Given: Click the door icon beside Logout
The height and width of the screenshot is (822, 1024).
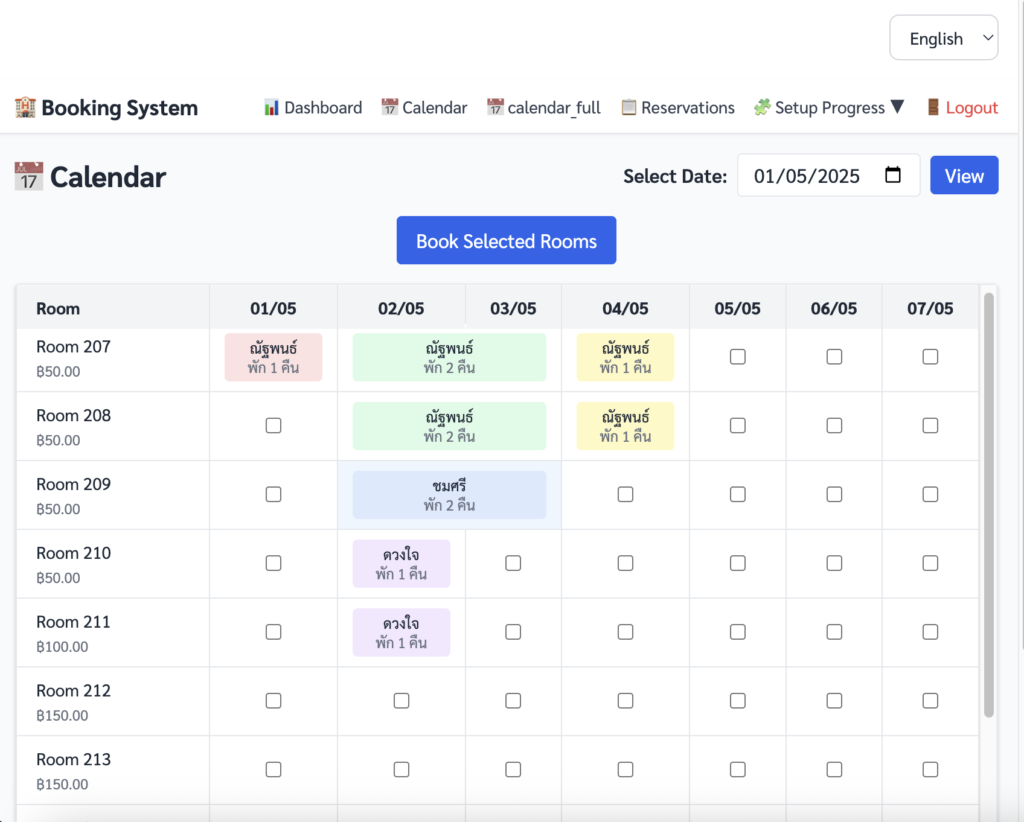Looking at the screenshot, I should (933, 107).
